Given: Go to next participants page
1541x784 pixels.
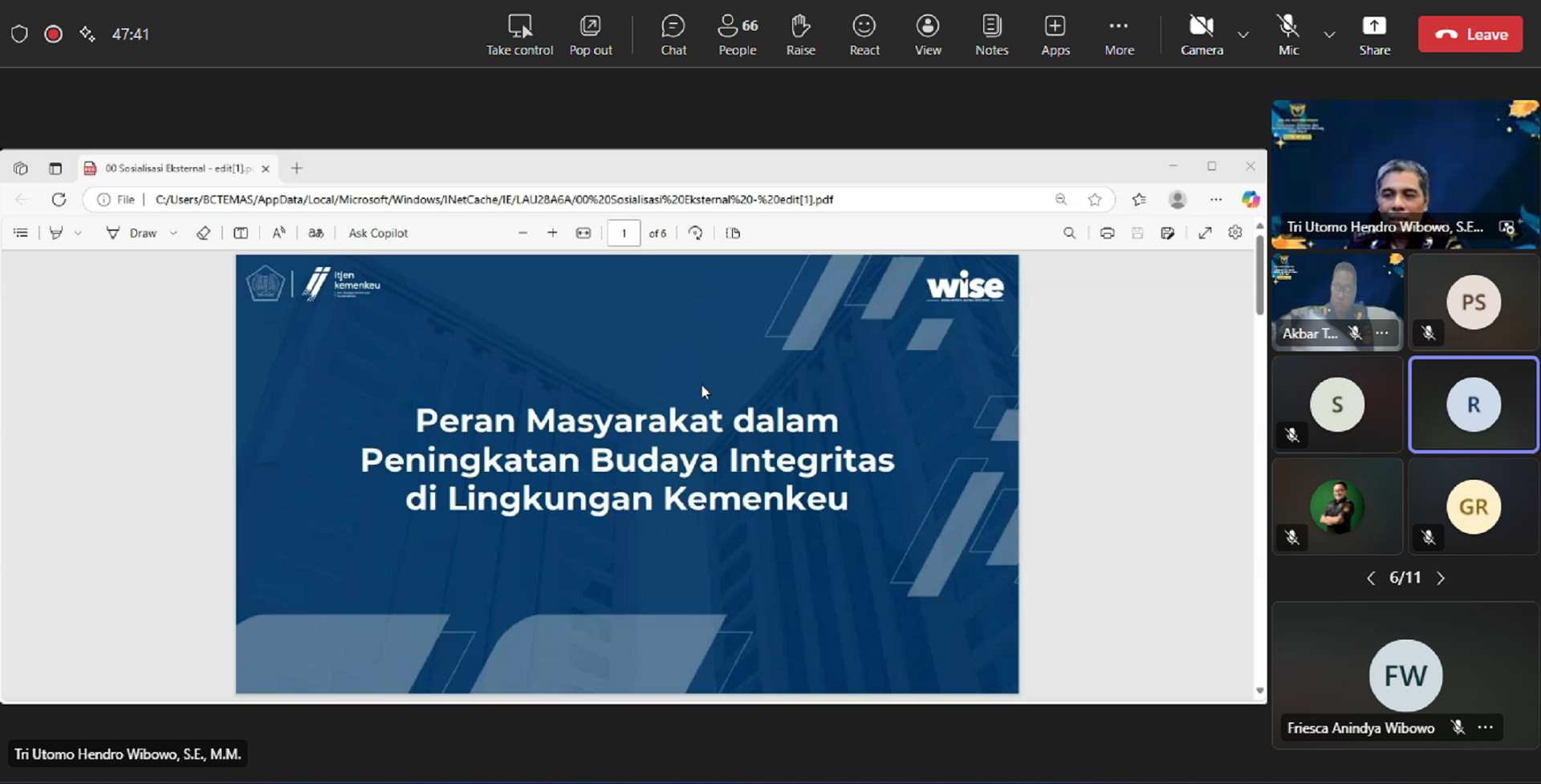Looking at the screenshot, I should pyautogui.click(x=1441, y=578).
